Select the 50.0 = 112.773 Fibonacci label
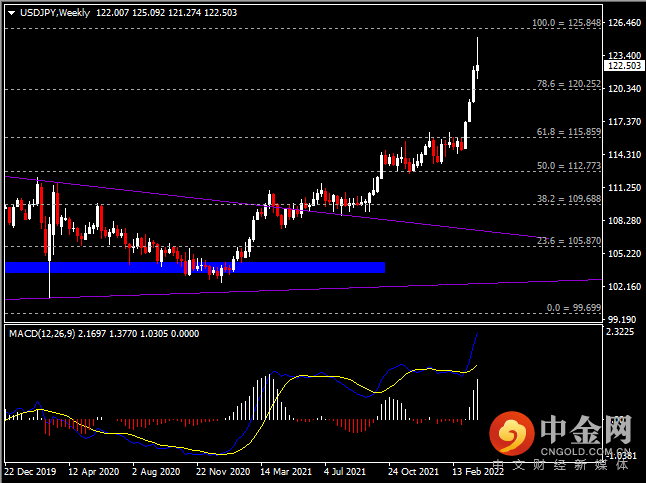Screen dimensions: 646x483 tap(569, 166)
